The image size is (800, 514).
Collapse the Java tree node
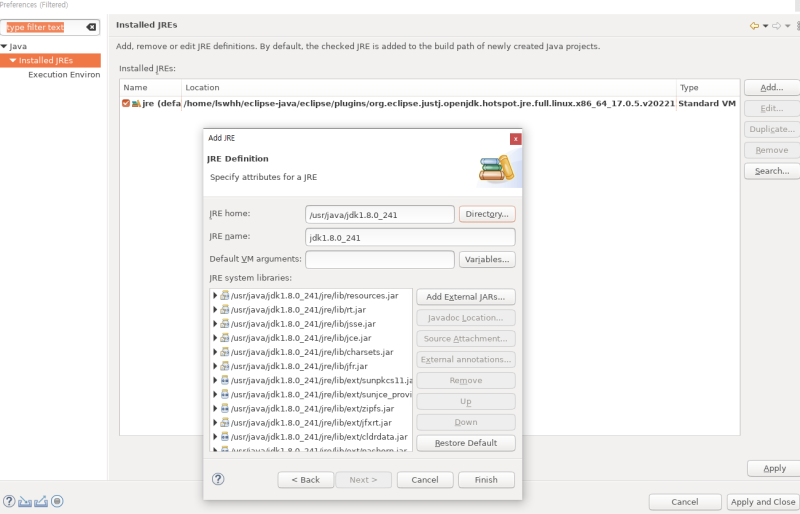click(4, 46)
